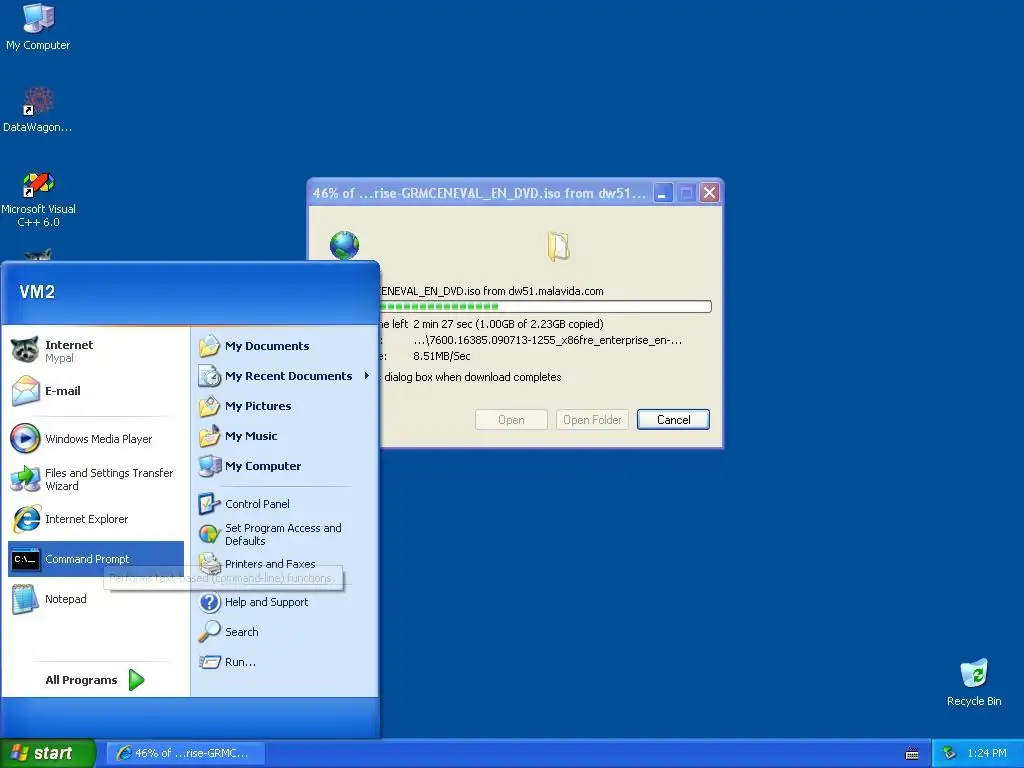Switch to download taskbar button

coord(185,753)
